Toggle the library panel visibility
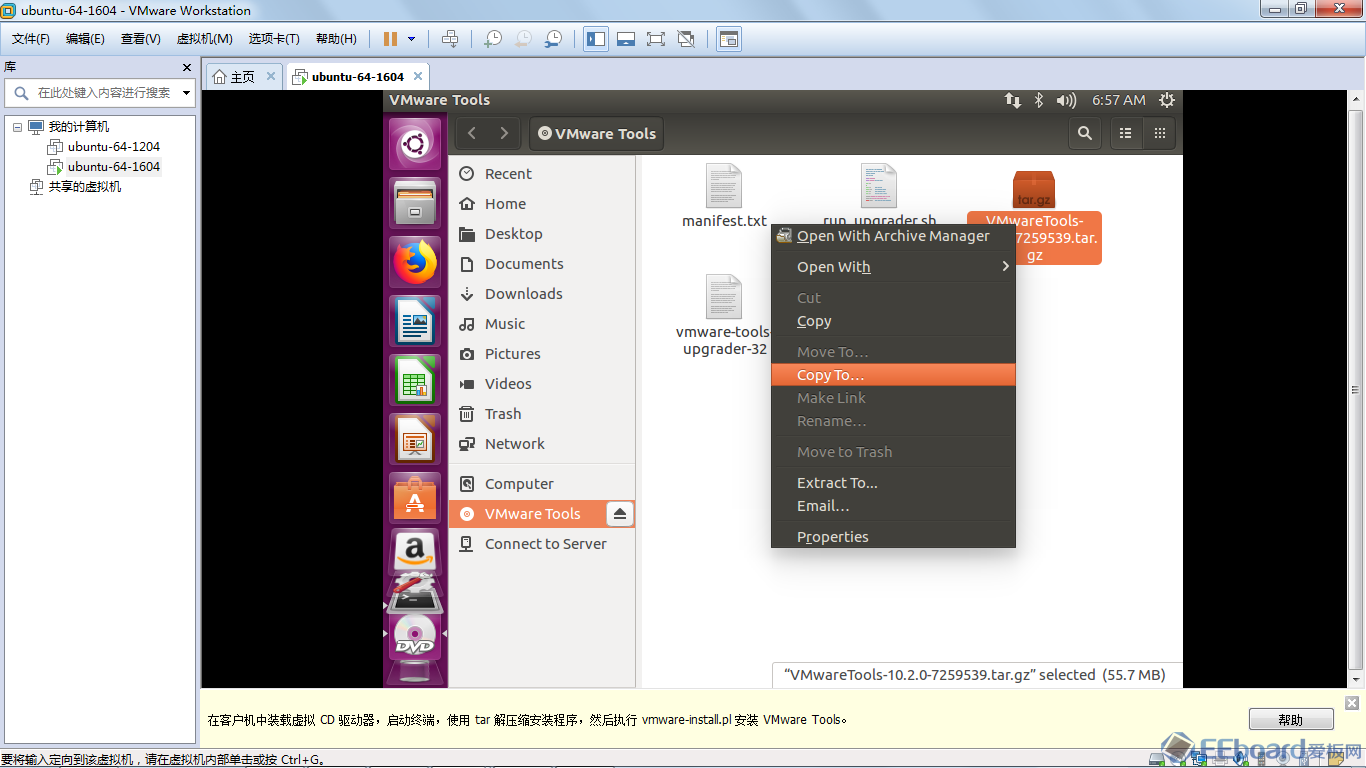 tap(596, 39)
